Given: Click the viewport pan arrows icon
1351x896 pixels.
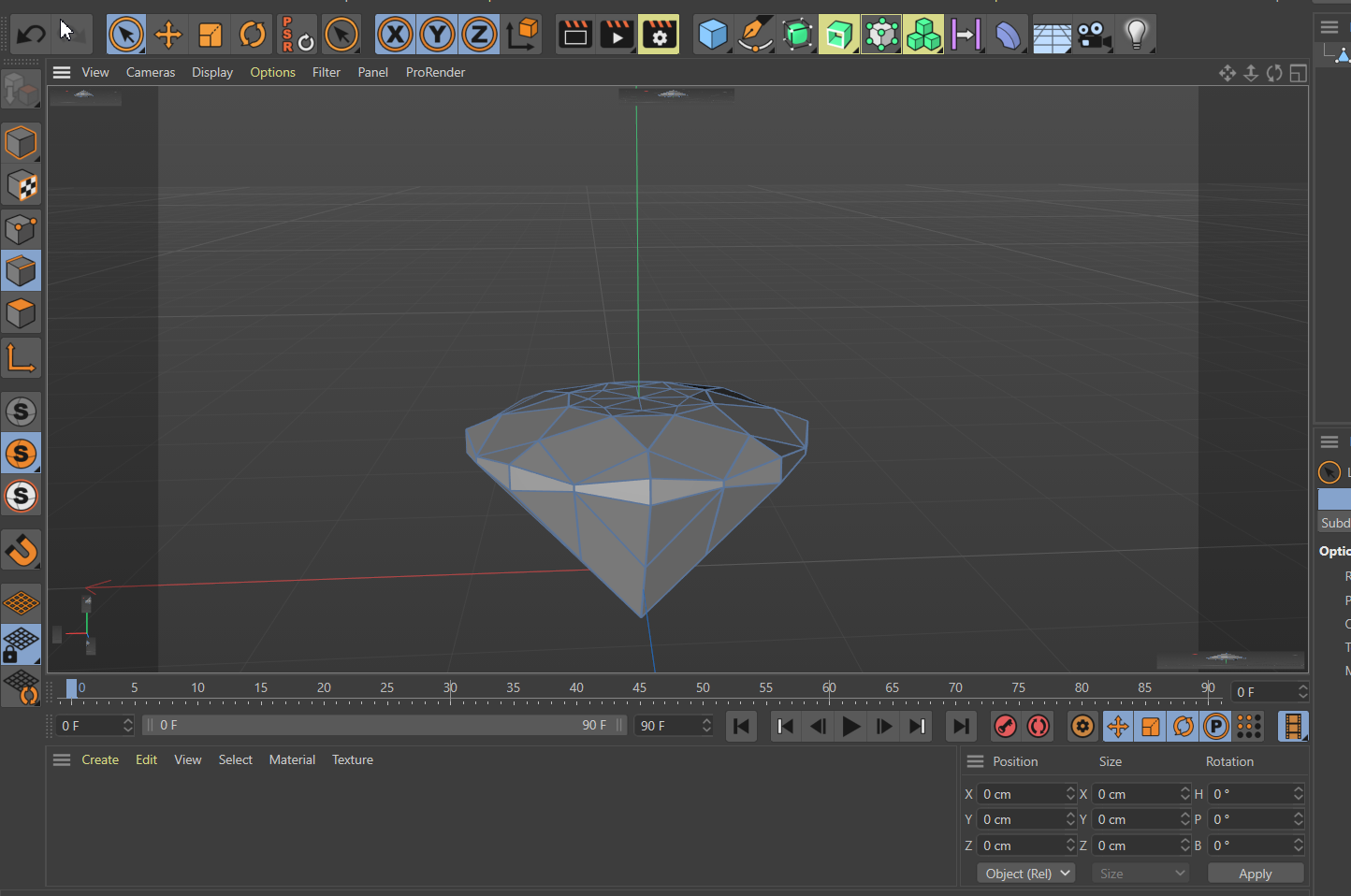Looking at the screenshot, I should pos(1228,73).
